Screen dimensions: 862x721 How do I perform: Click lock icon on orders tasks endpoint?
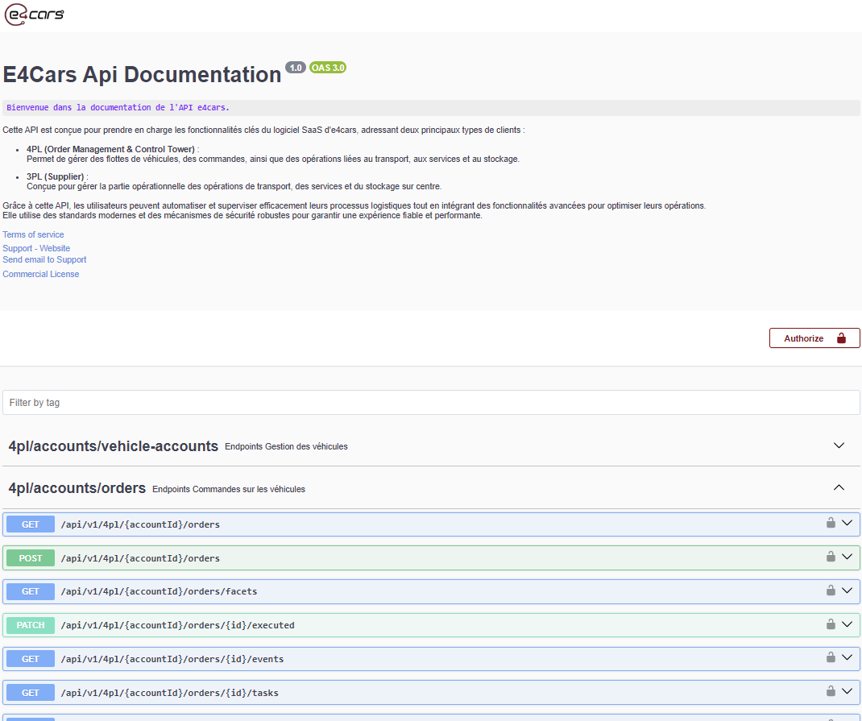830,691
